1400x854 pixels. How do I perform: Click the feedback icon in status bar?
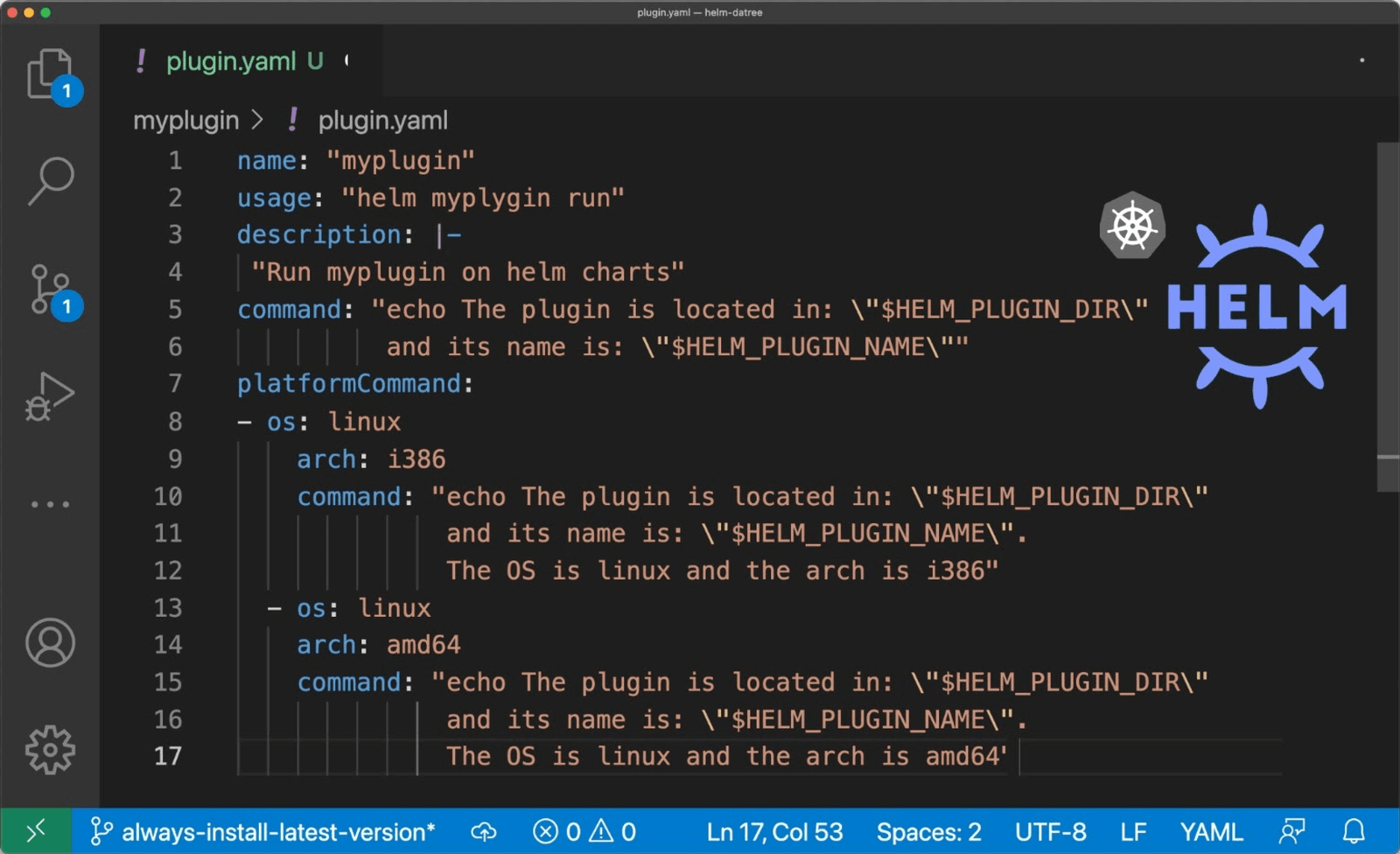click(x=1291, y=831)
